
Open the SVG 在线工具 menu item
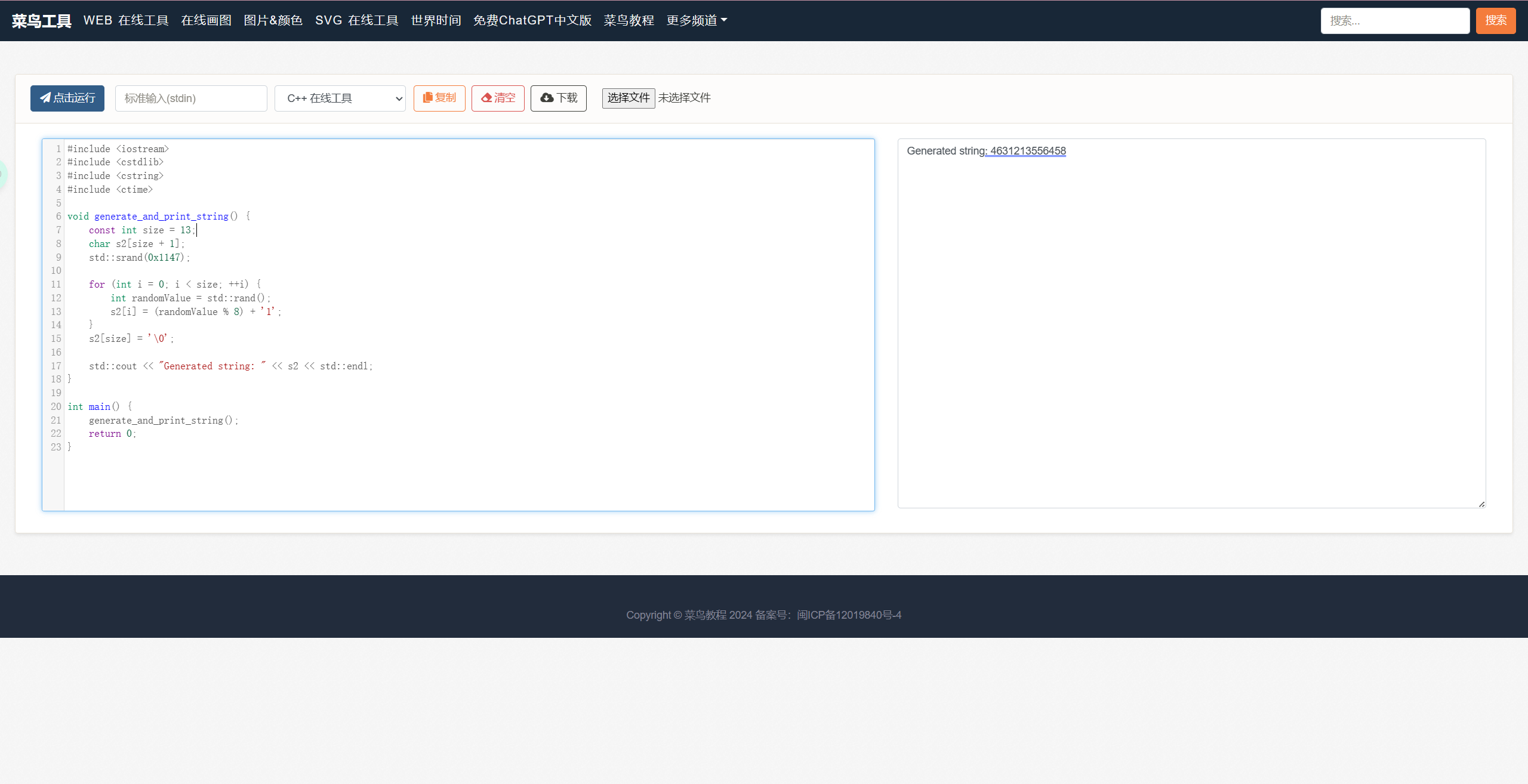pos(357,20)
